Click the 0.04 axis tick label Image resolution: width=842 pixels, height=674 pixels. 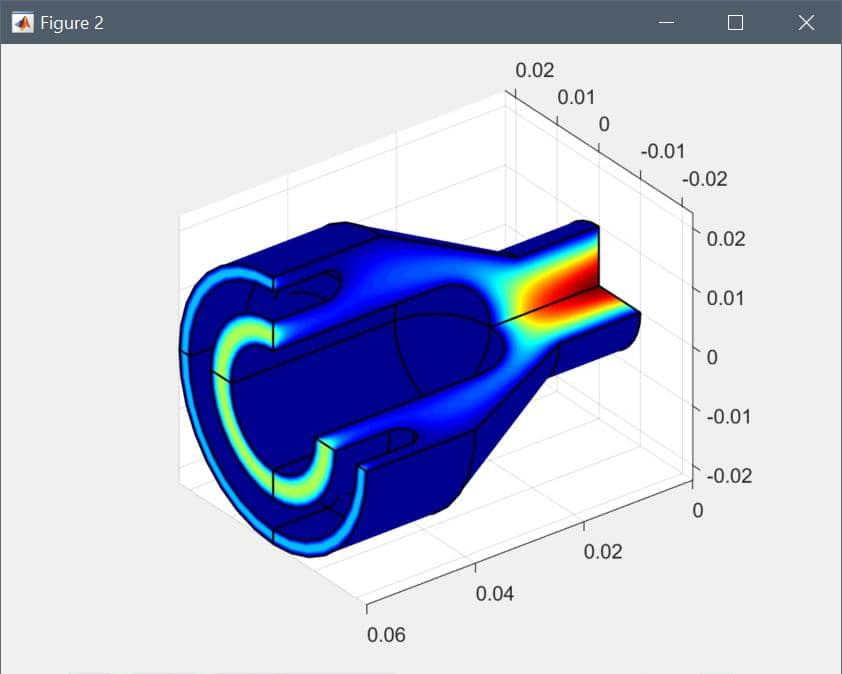495,593
